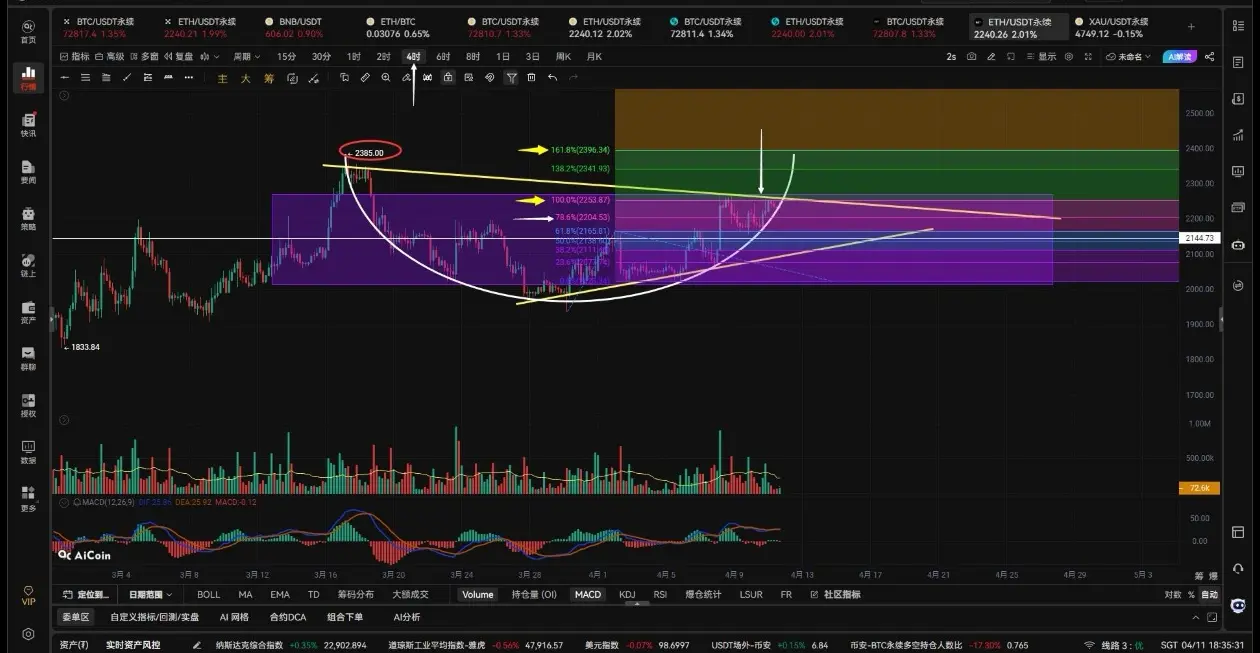The height and width of the screenshot is (653, 1260).
Task: Select the 1日 timeframe
Action: [x=503, y=57]
